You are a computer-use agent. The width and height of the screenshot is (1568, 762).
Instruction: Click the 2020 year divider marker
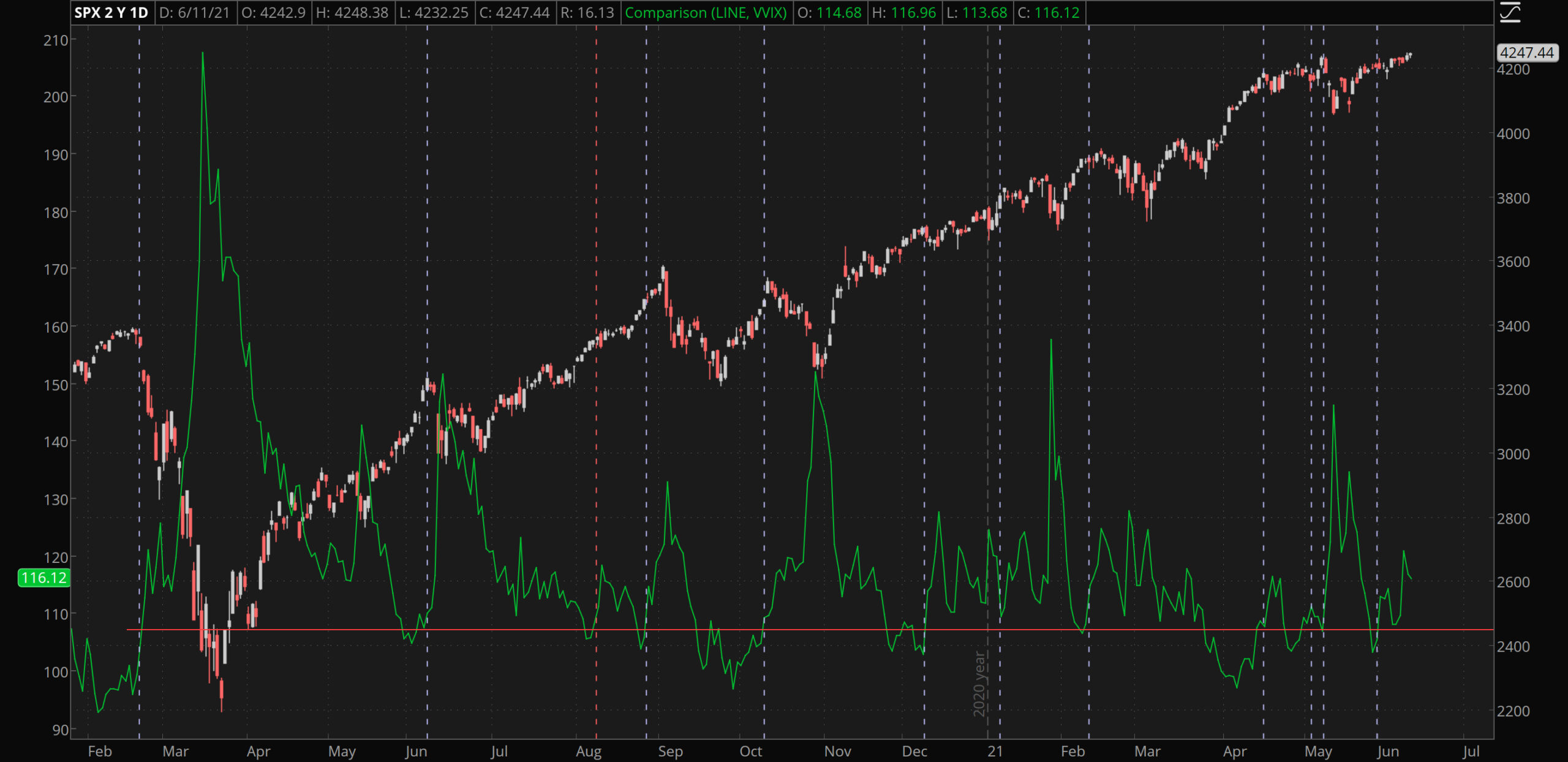pos(980,683)
